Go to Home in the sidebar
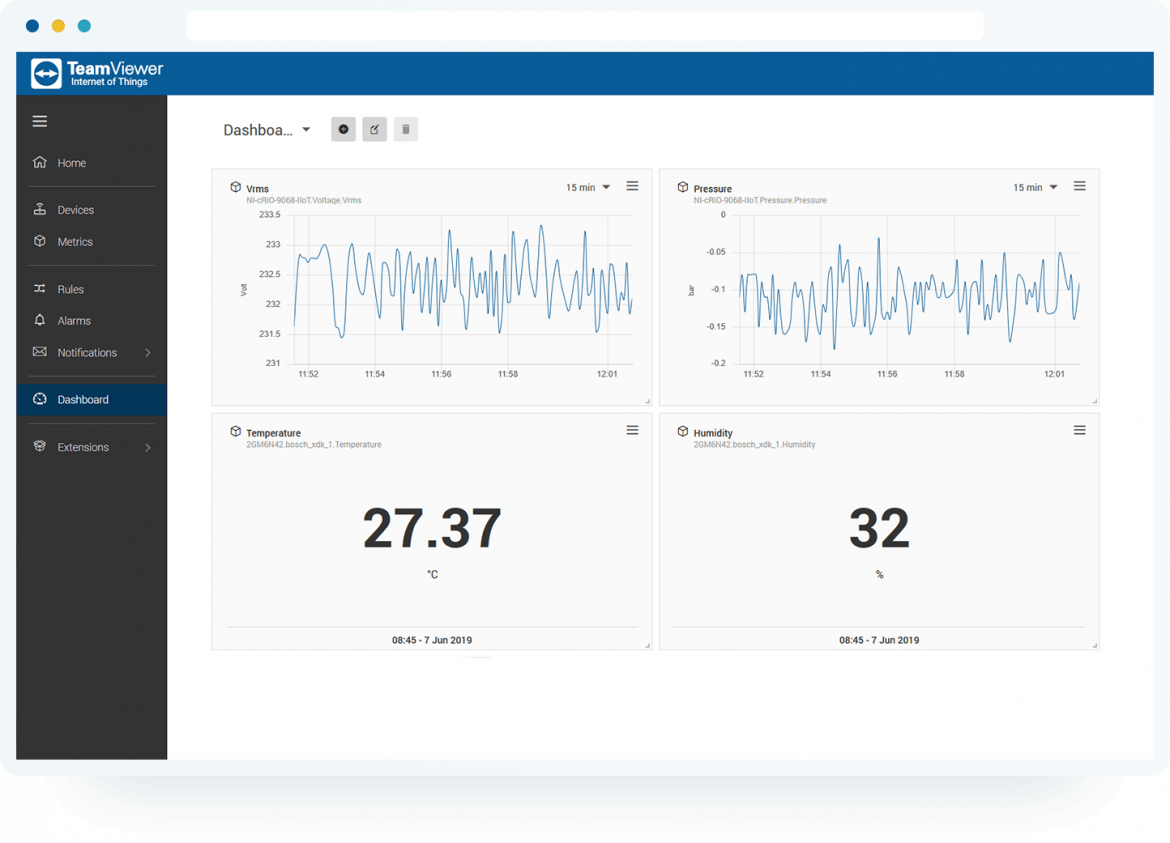The width and height of the screenshot is (1170, 843). [x=71, y=163]
